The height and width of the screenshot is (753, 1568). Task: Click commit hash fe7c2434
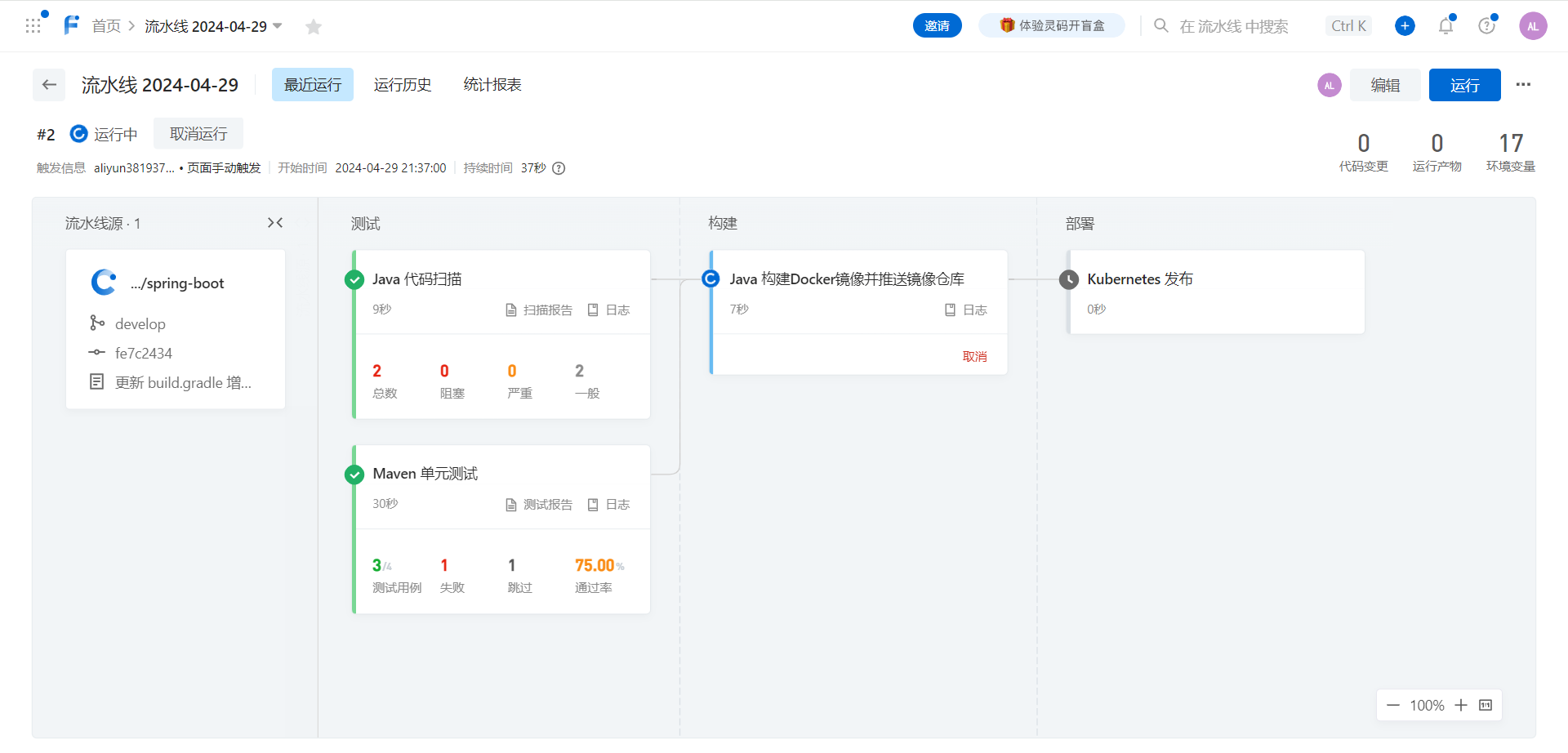144,354
